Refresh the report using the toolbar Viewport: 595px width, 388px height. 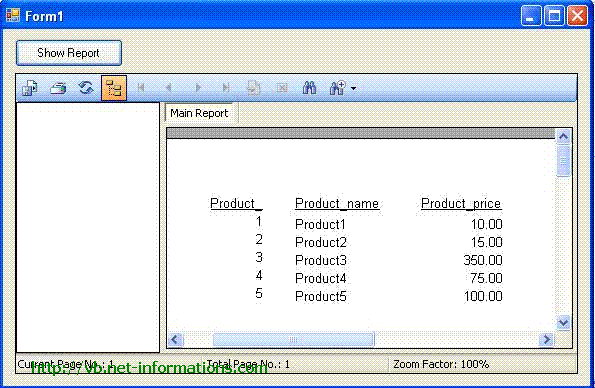point(86,88)
